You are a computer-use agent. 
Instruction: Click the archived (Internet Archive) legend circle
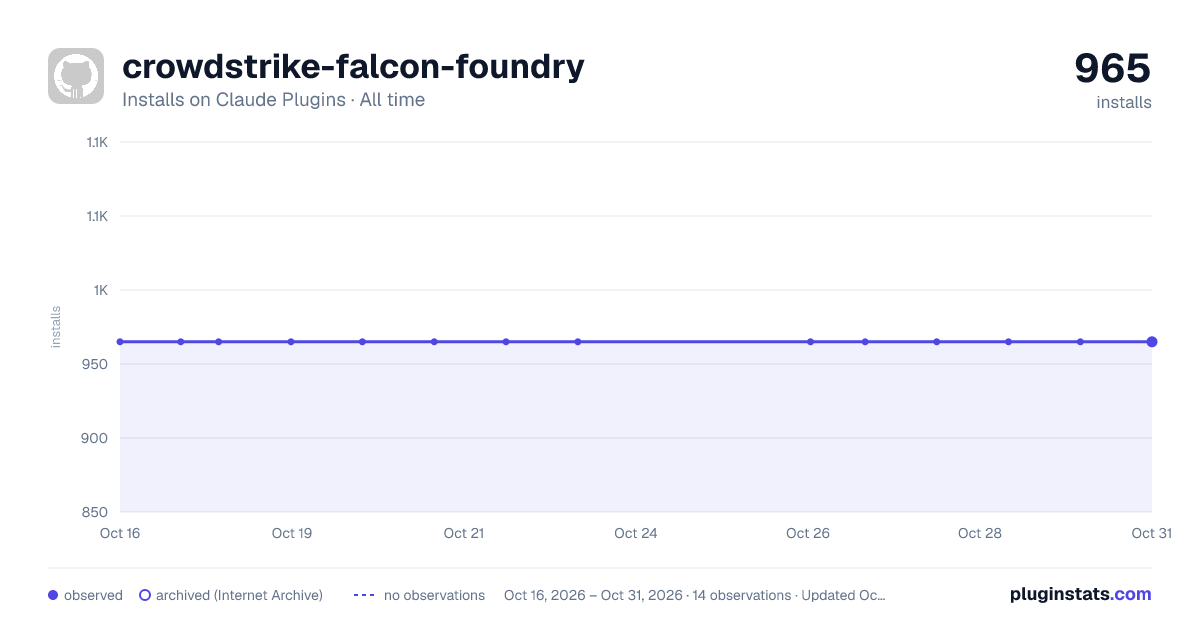pos(145,595)
